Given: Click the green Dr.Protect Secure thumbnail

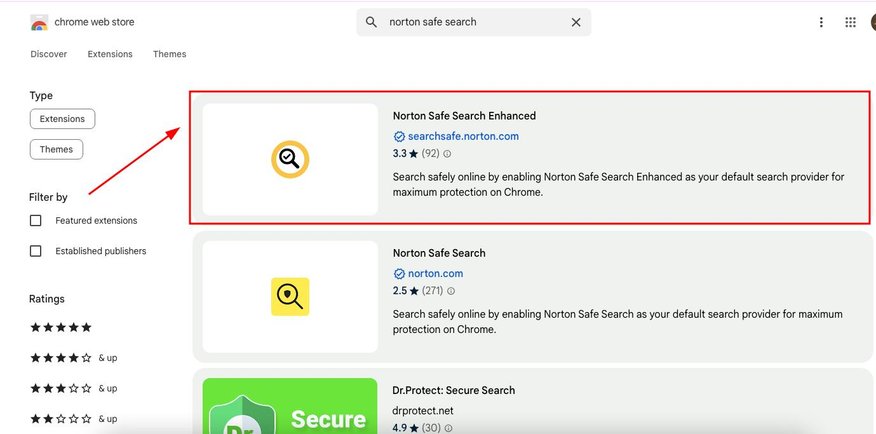Looking at the screenshot, I should point(290,406).
